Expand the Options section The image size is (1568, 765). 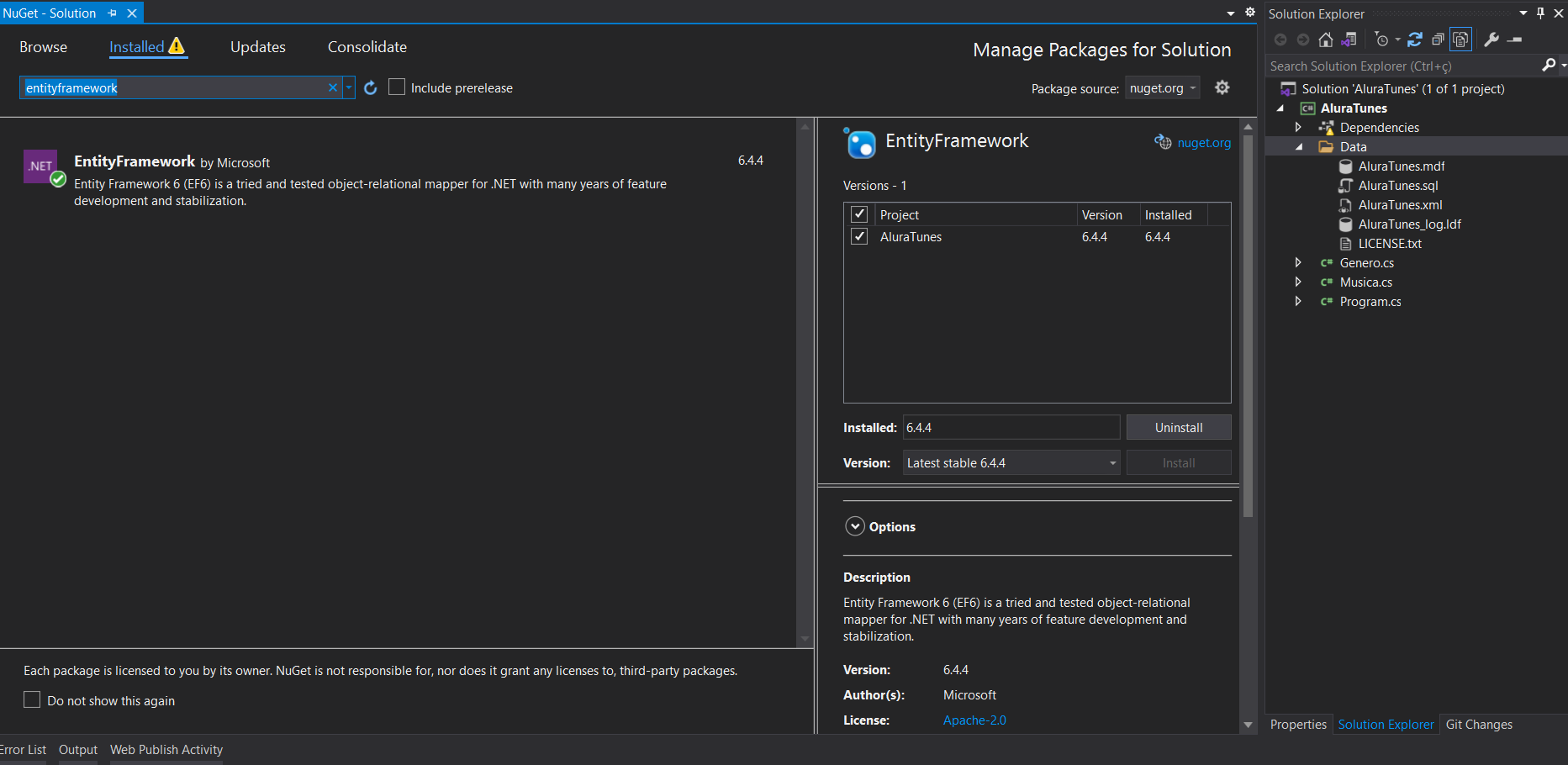click(855, 526)
